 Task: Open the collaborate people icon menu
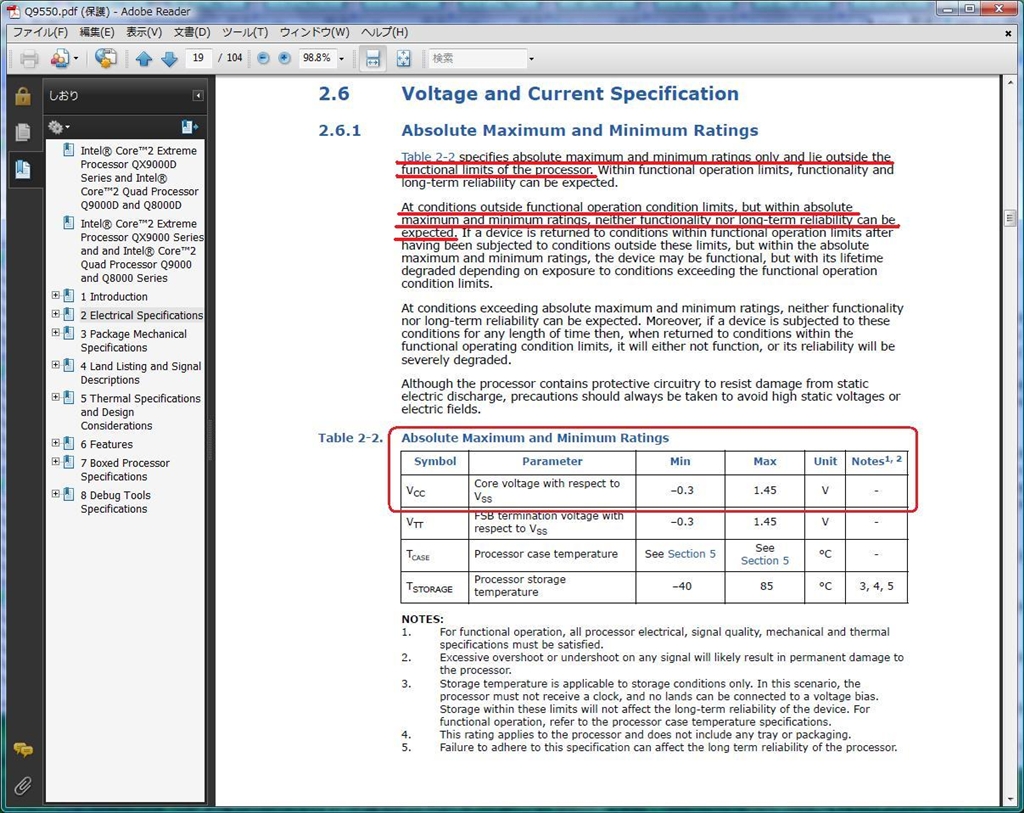pos(63,59)
